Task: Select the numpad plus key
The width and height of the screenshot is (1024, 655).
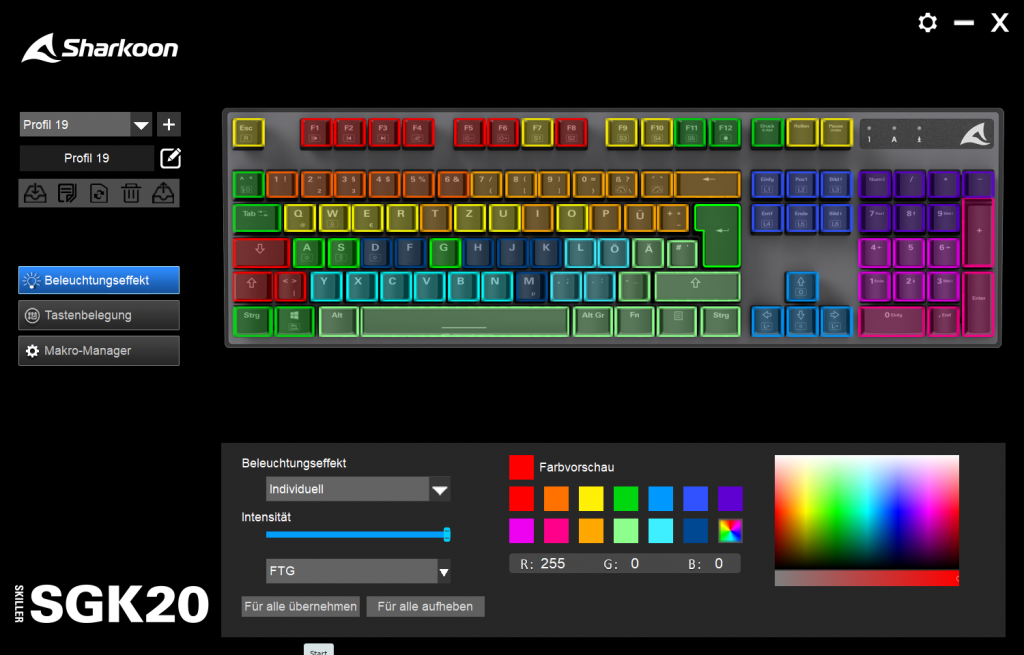Action: (978, 233)
